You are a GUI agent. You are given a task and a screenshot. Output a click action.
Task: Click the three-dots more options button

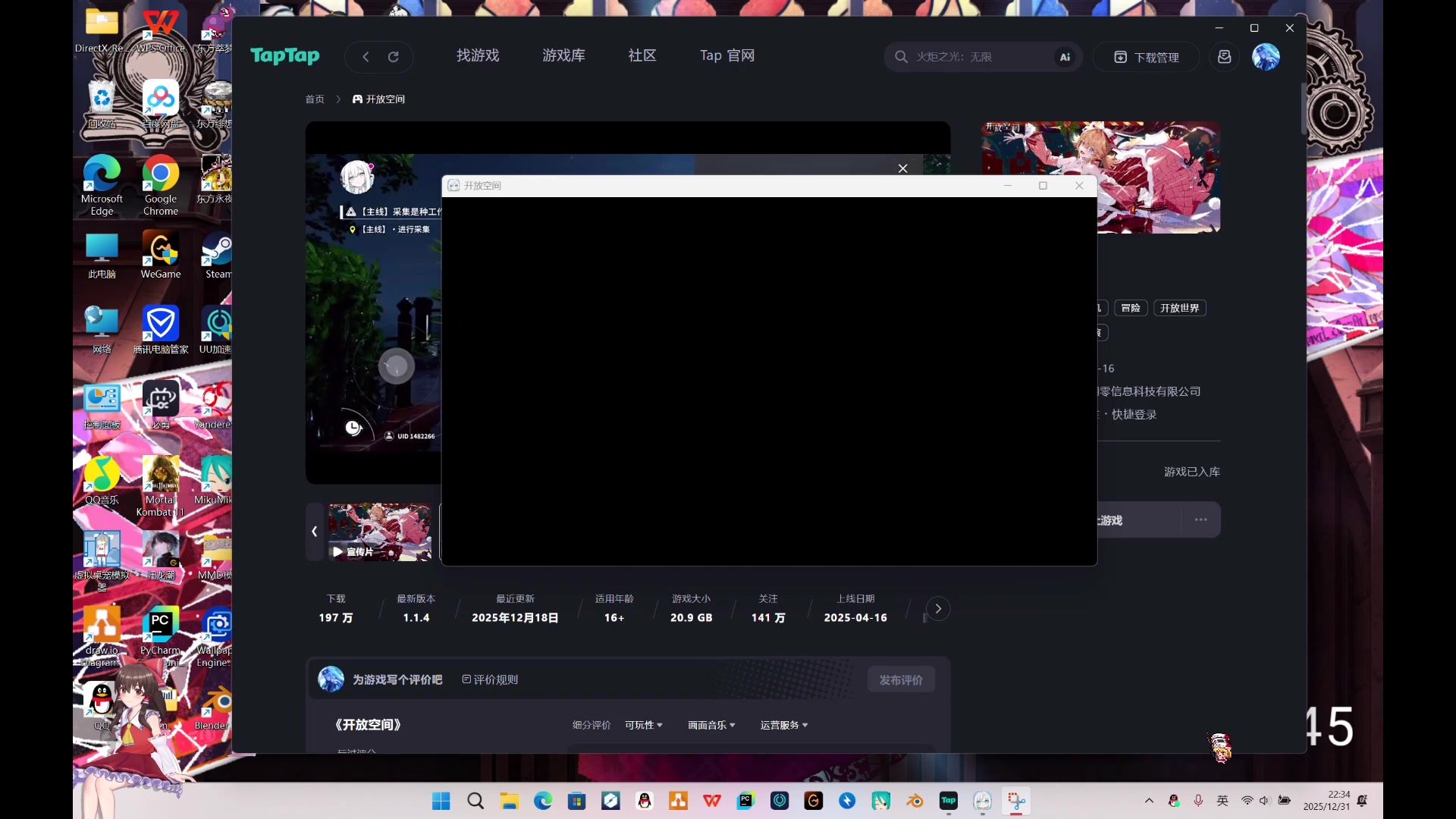tap(1200, 520)
